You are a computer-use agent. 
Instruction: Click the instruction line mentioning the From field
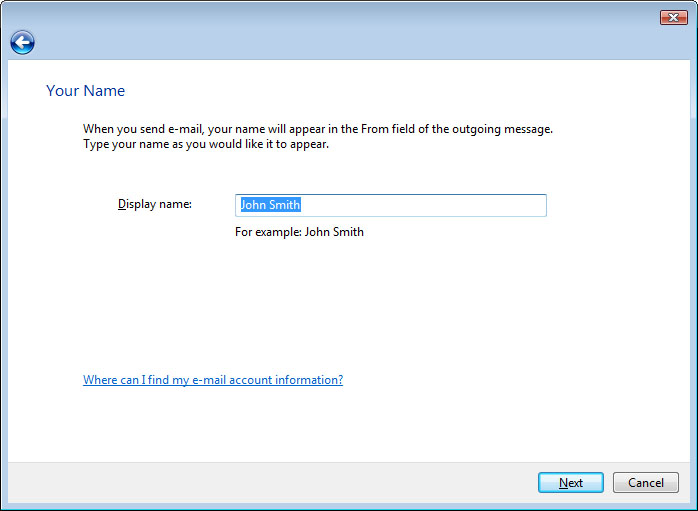pyautogui.click(x=317, y=129)
